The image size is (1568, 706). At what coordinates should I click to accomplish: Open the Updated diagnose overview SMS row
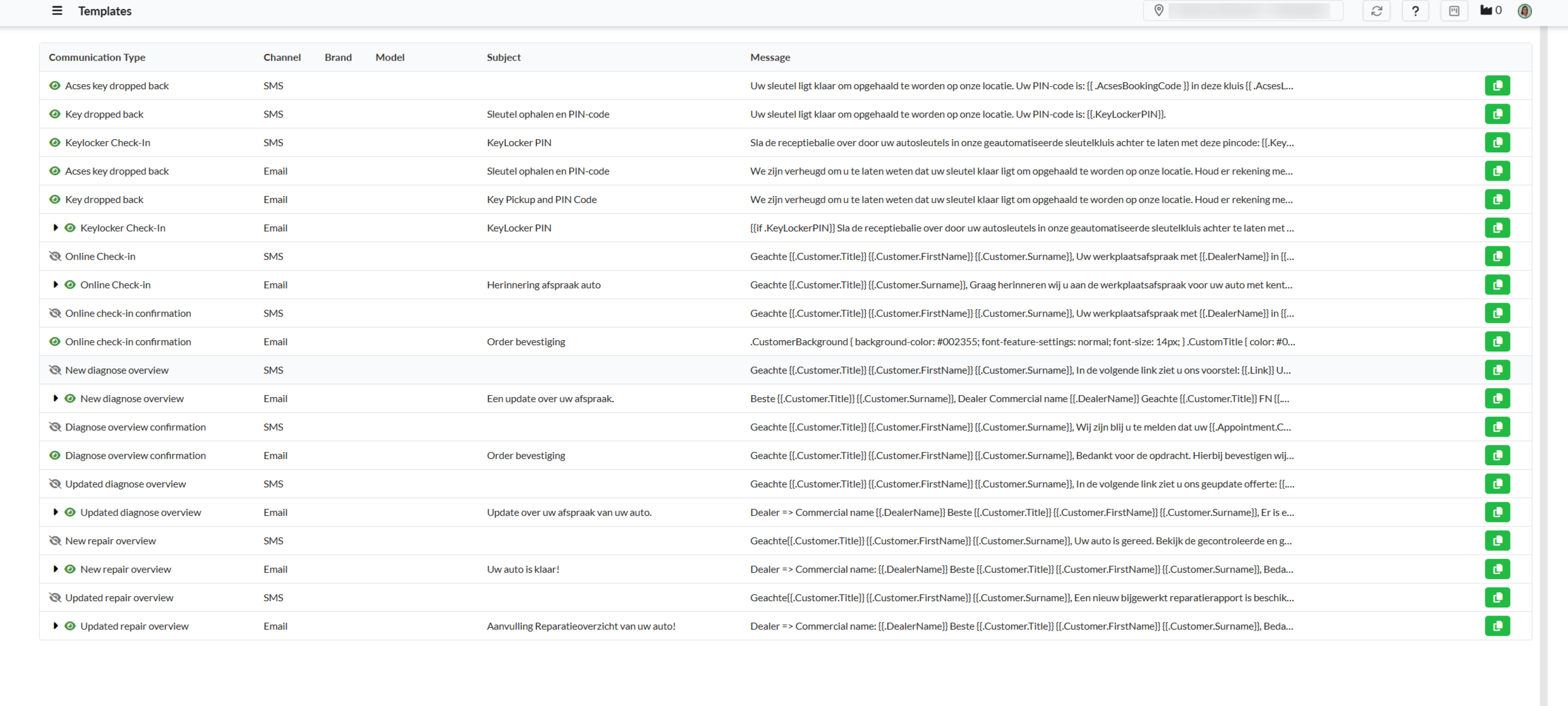tap(125, 484)
